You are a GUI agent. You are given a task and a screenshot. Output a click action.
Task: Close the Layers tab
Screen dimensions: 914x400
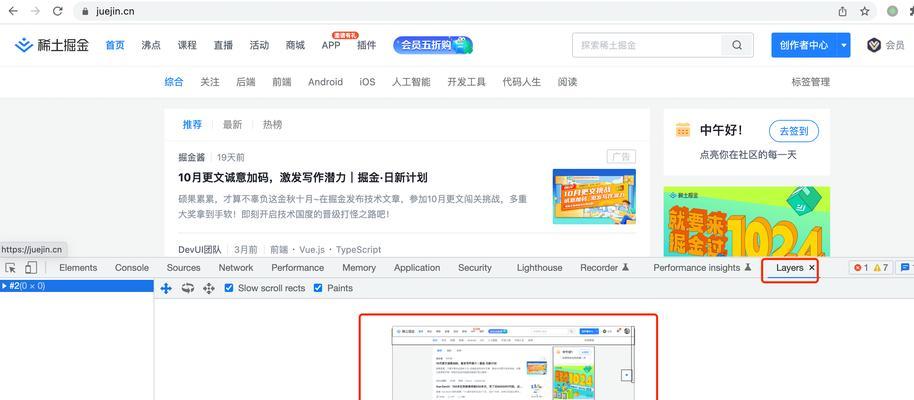coord(811,268)
